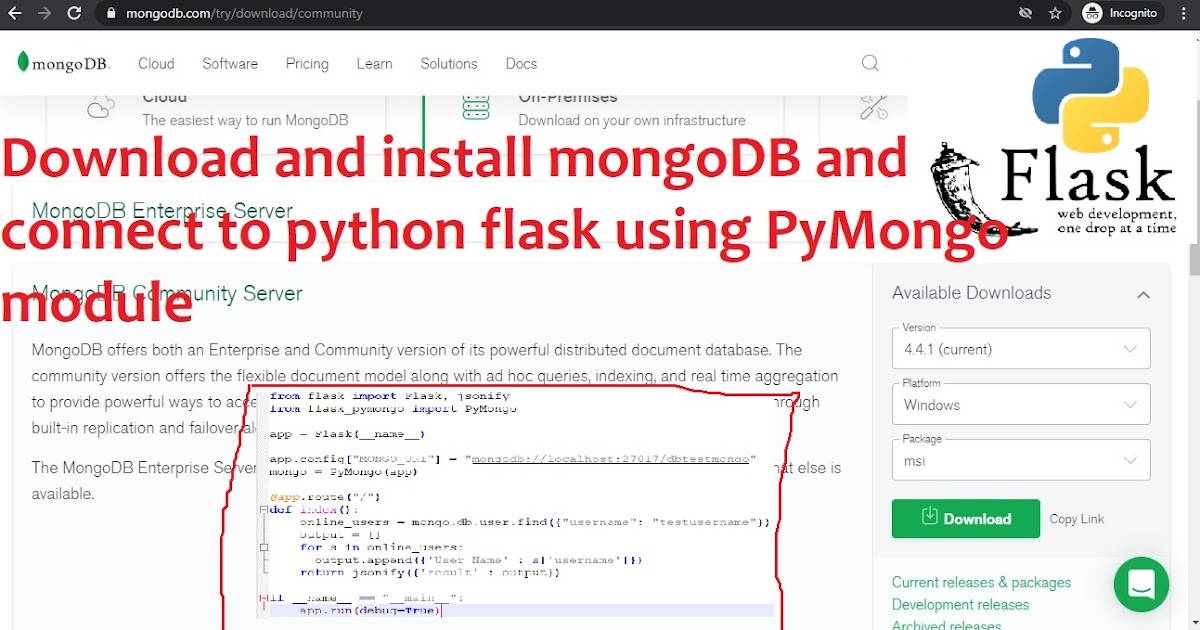Screen dimensions: 1200x630
Task: Open the Learn menu item
Action: coord(374,63)
